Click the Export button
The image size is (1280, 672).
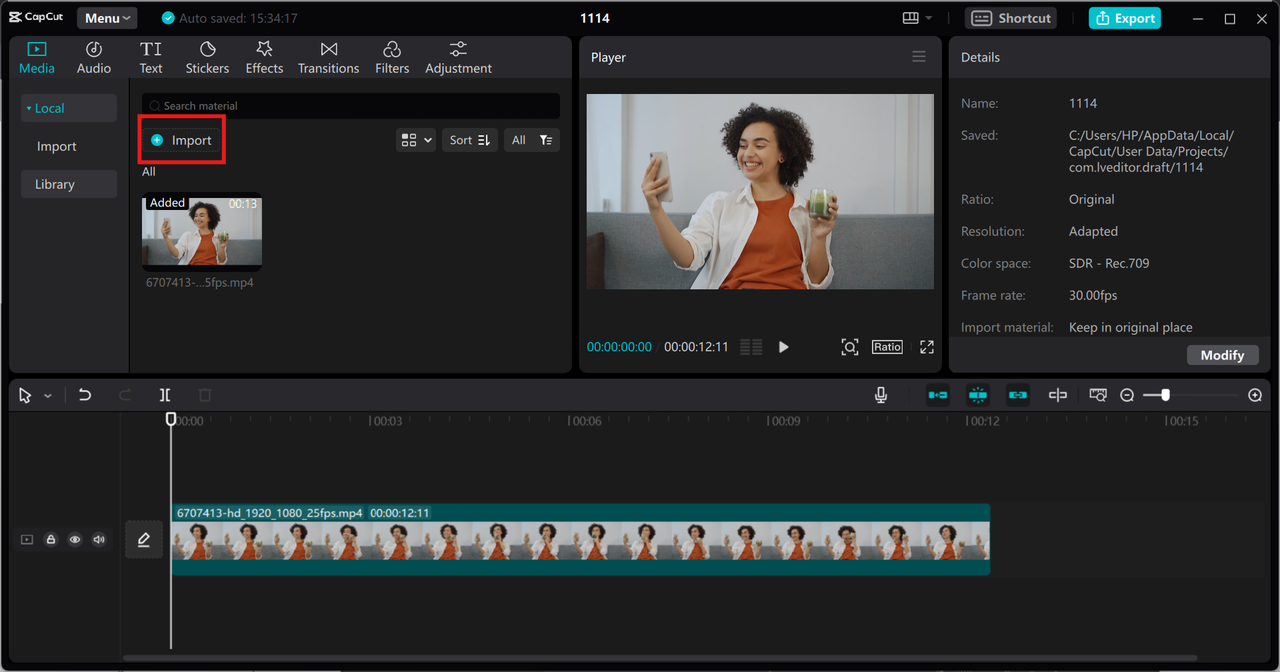tap(1124, 17)
